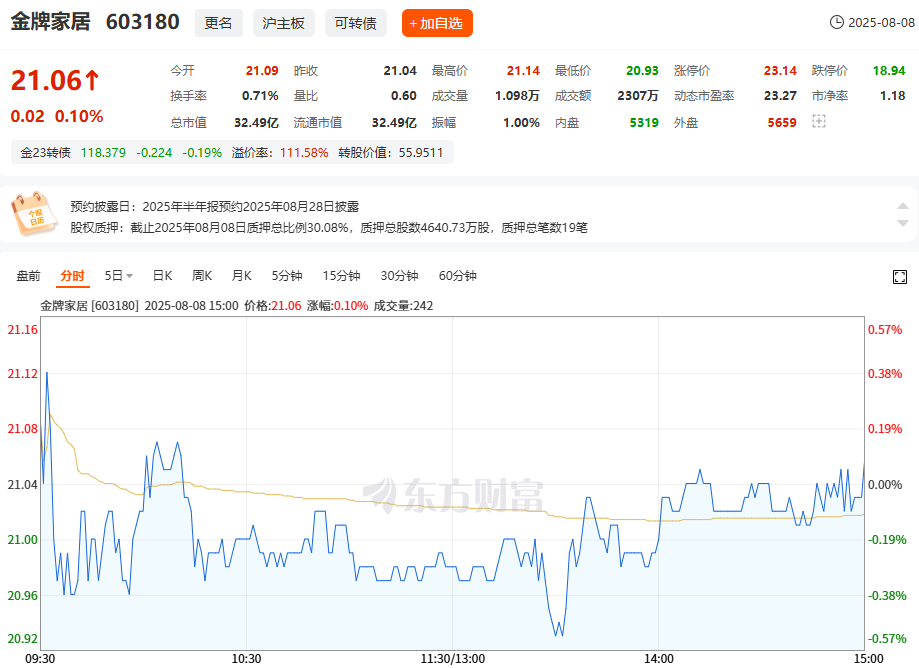The width and height of the screenshot is (919, 668).
Task: Click the dashed expand-data icon after 外盘
Action: [x=819, y=121]
